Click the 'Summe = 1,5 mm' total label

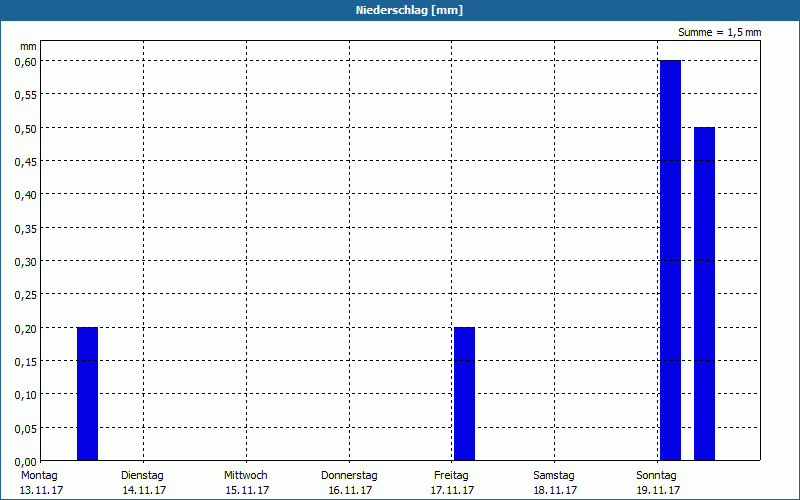coord(719,32)
